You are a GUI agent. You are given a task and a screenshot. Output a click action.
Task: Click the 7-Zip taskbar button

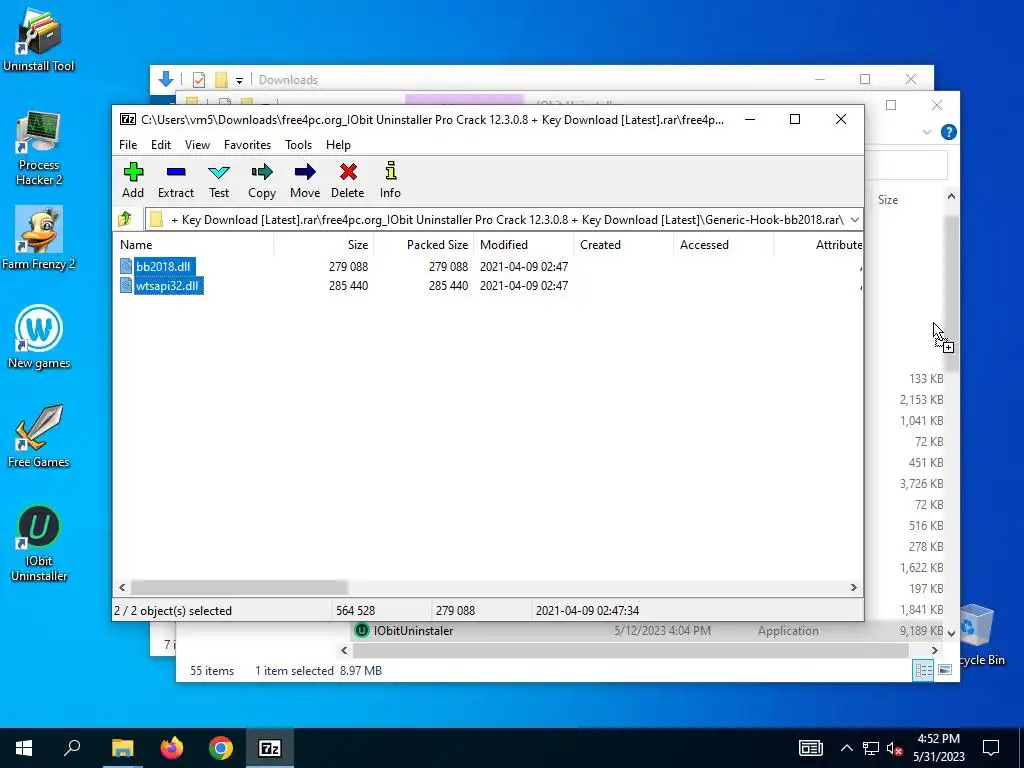(270, 748)
